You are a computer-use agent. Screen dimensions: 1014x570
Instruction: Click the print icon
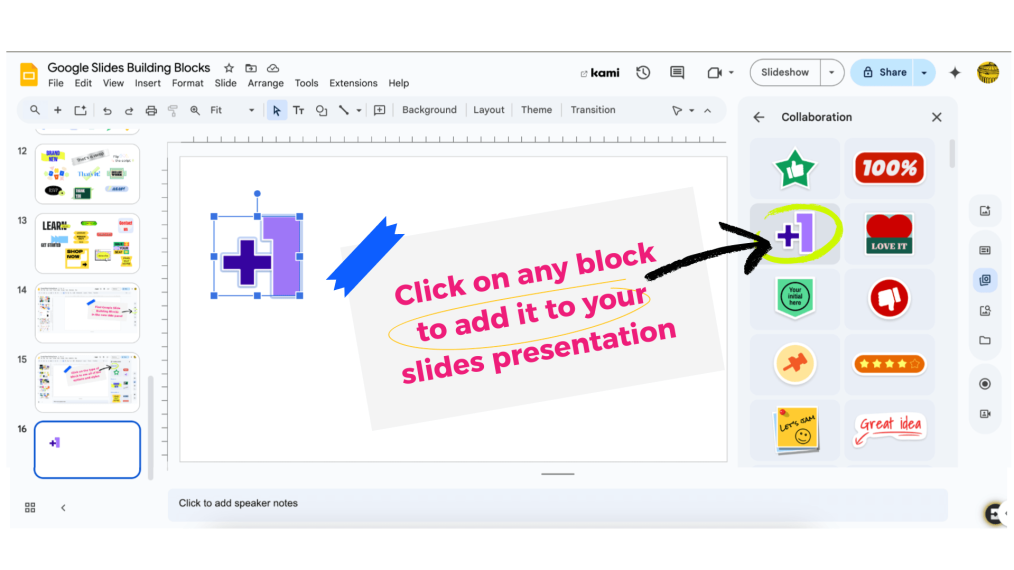[151, 111]
